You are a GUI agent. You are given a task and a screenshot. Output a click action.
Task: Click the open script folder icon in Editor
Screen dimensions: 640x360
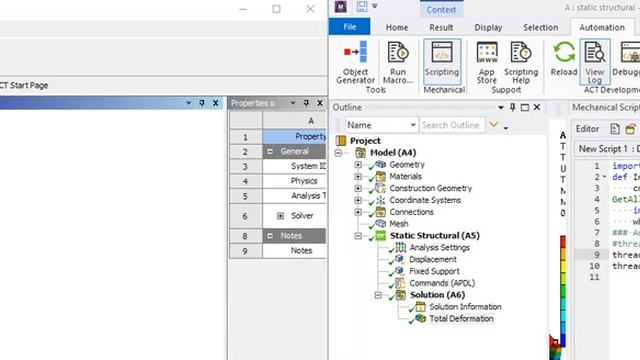tap(630, 129)
